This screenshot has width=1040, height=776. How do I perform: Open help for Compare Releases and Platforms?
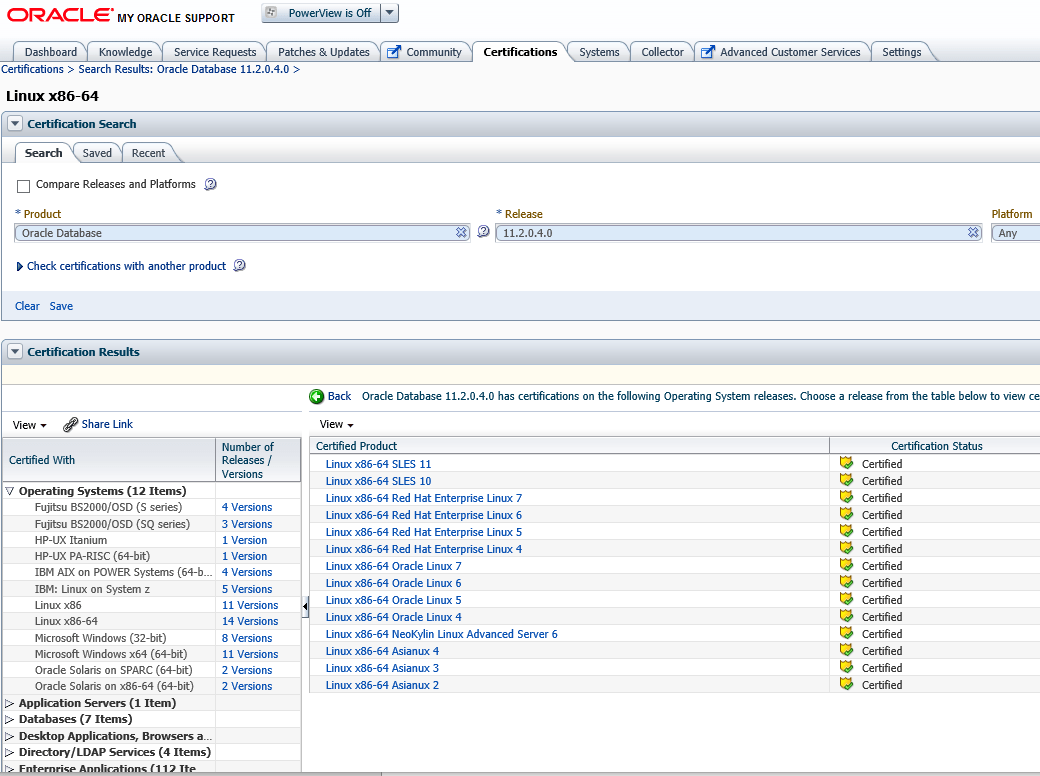pyautogui.click(x=210, y=184)
